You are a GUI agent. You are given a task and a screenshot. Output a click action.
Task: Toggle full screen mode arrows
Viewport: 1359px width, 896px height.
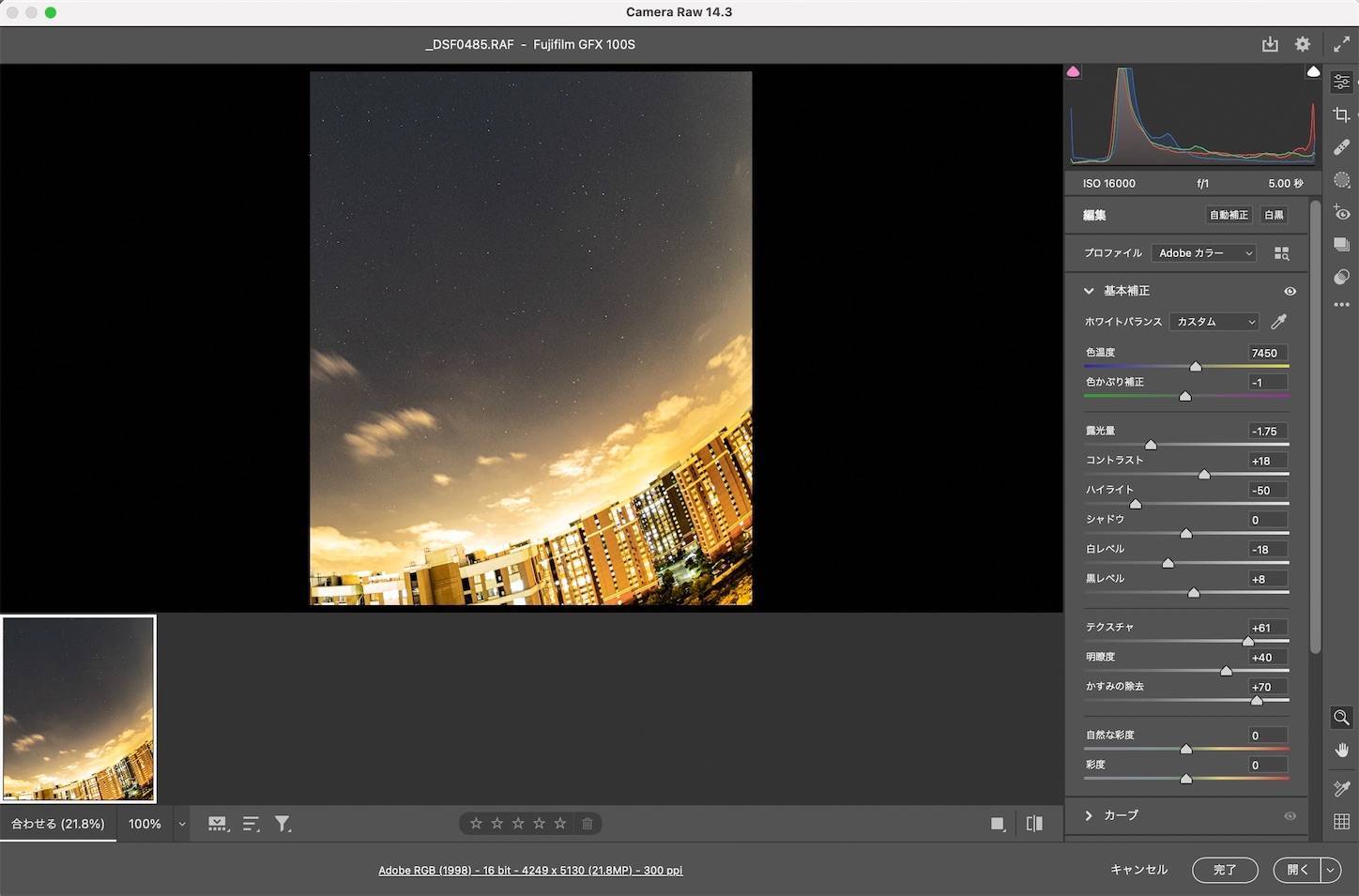coord(1342,44)
